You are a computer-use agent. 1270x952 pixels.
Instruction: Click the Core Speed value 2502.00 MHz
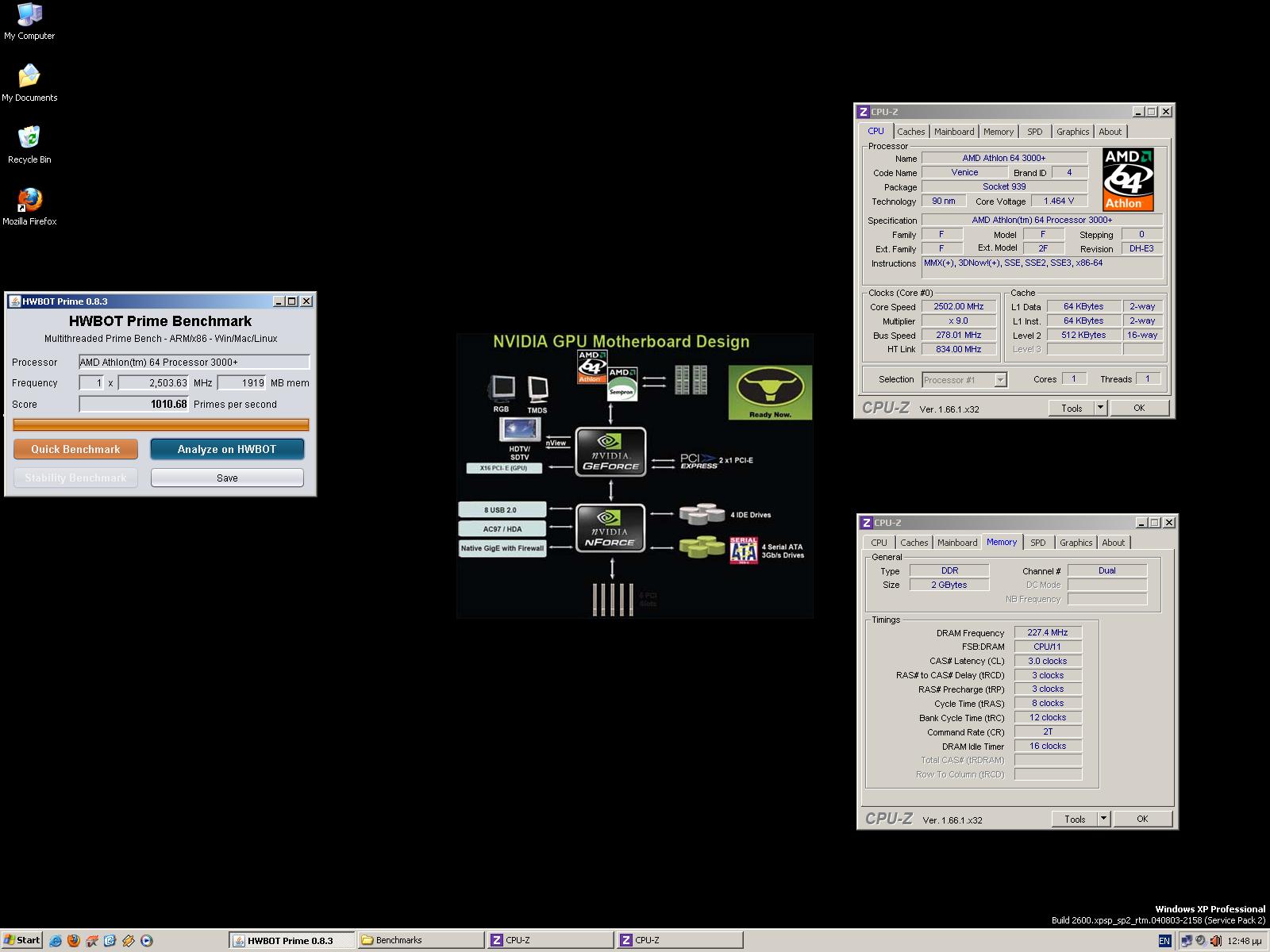(959, 306)
